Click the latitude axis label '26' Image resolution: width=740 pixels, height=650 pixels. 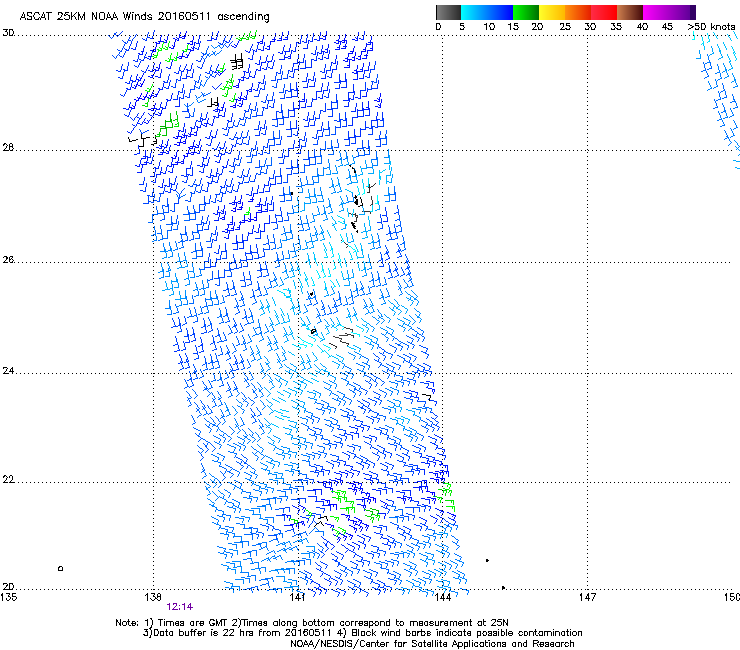8,259
